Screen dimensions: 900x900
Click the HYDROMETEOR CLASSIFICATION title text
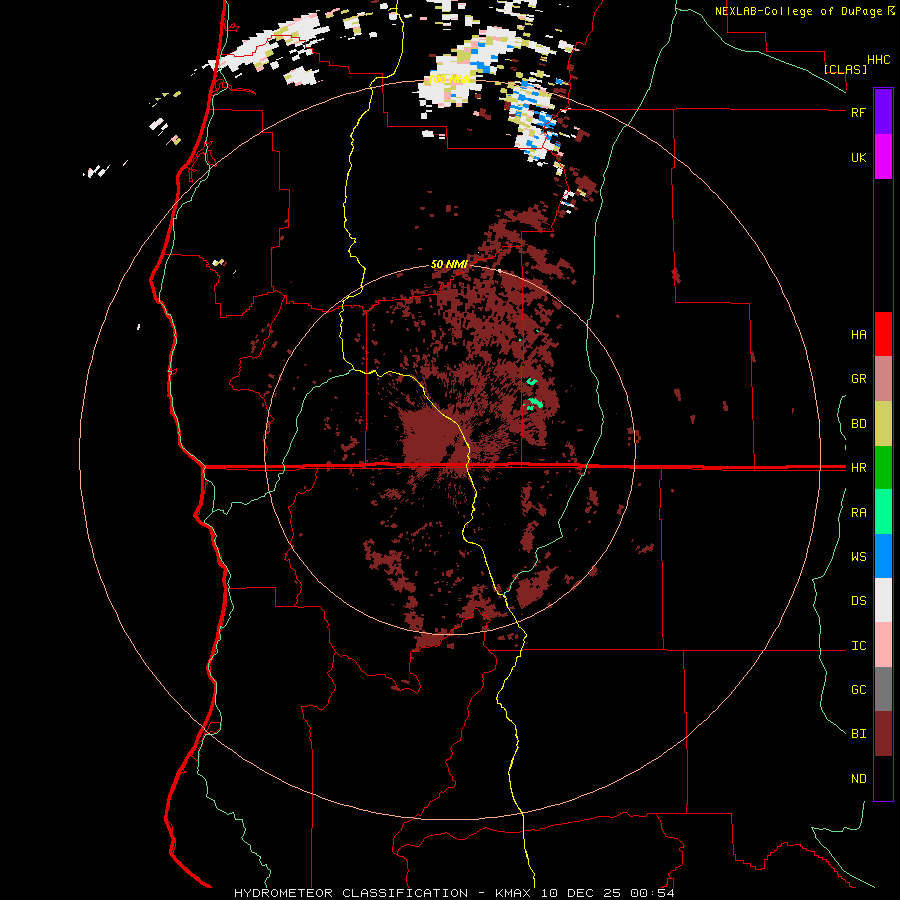[x=351, y=893]
